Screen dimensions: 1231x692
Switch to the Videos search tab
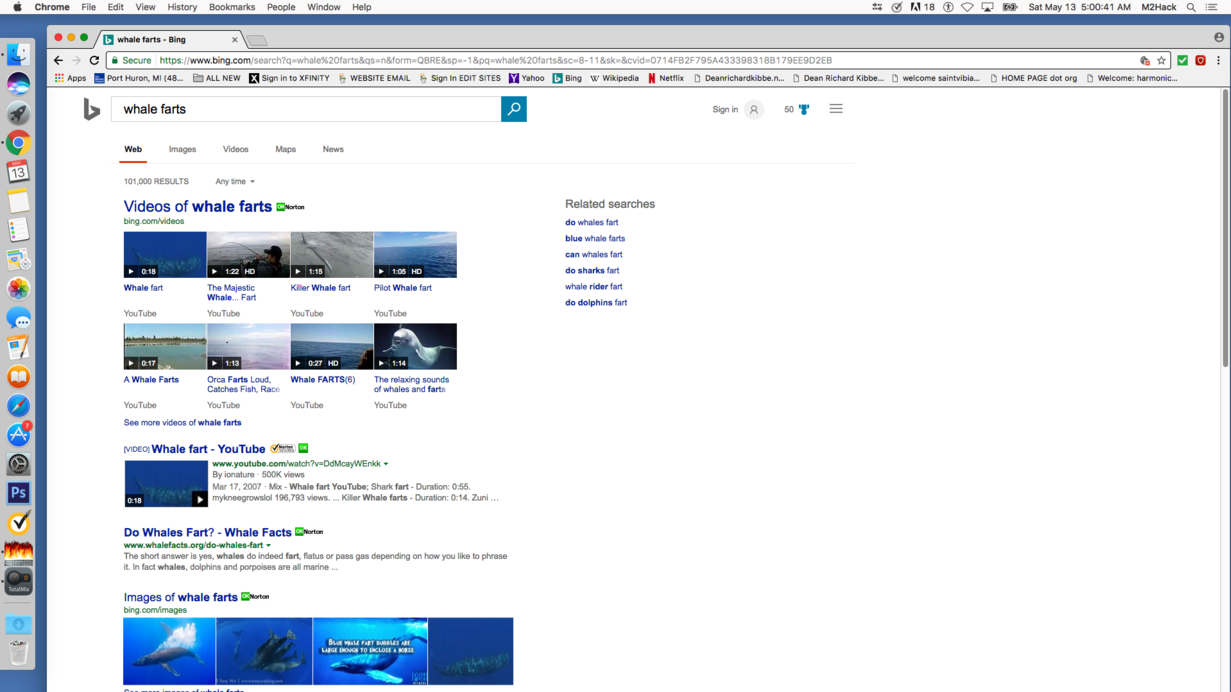(236, 149)
